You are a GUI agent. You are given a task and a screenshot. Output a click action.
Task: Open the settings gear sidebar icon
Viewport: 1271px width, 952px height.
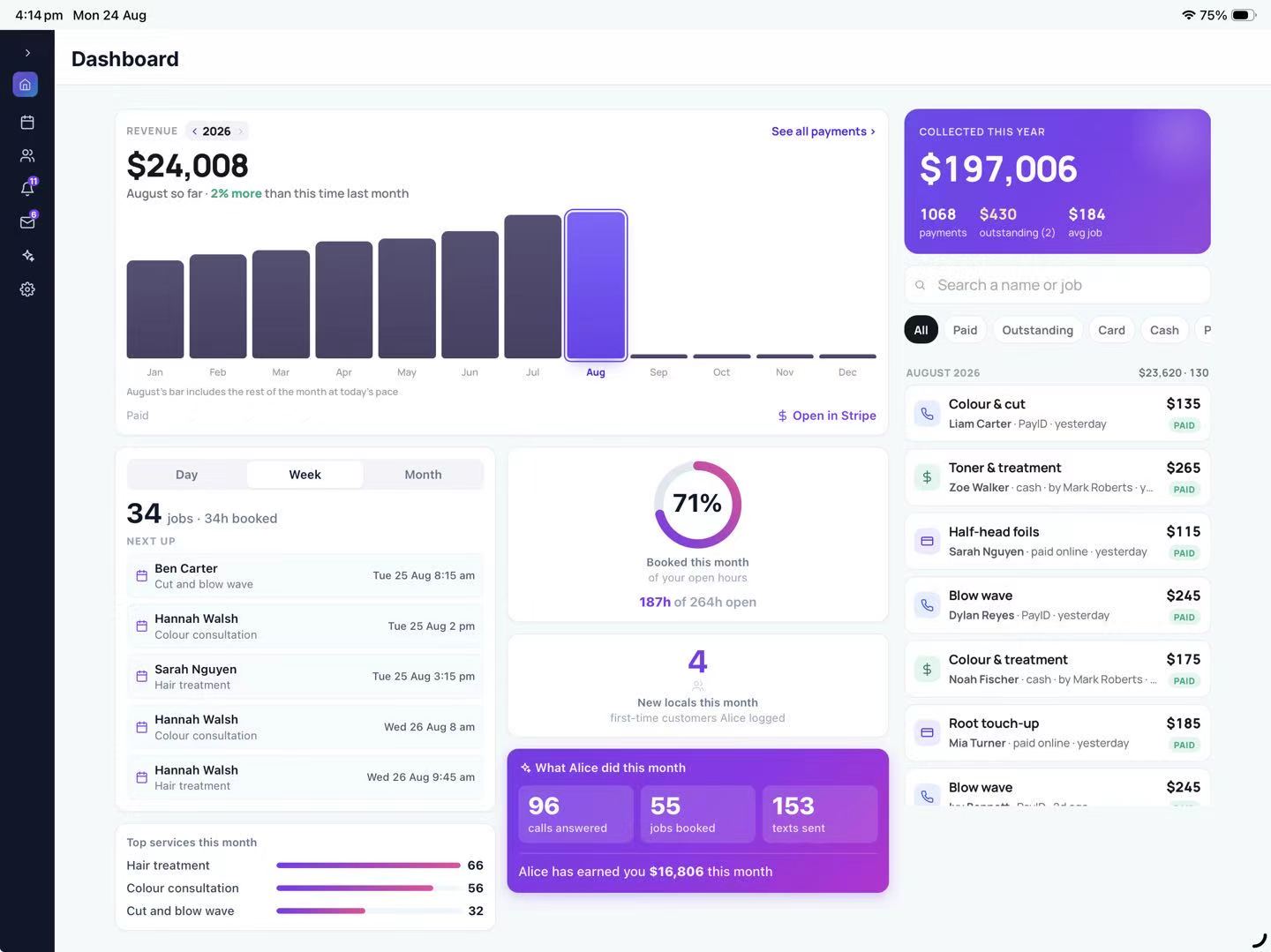(27, 289)
